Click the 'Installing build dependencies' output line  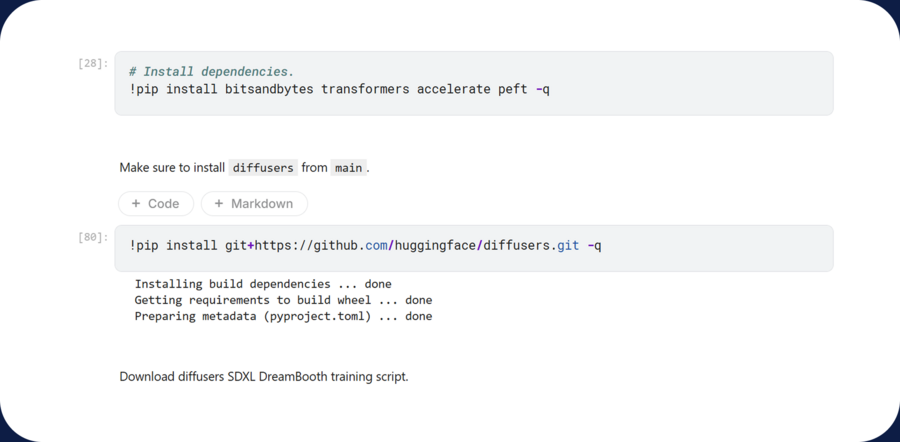pos(262,284)
